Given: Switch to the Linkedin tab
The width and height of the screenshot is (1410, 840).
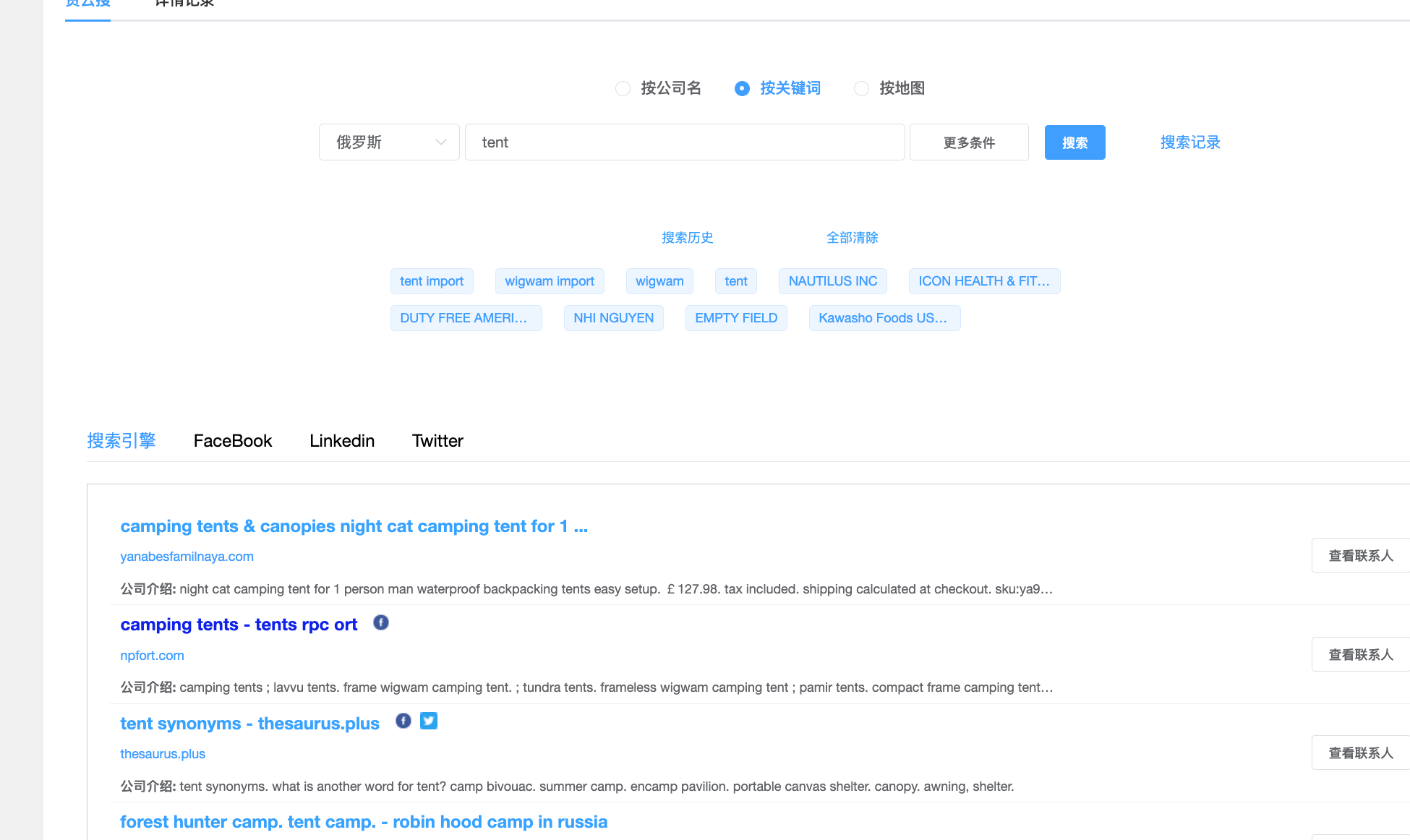Looking at the screenshot, I should pyautogui.click(x=342, y=441).
